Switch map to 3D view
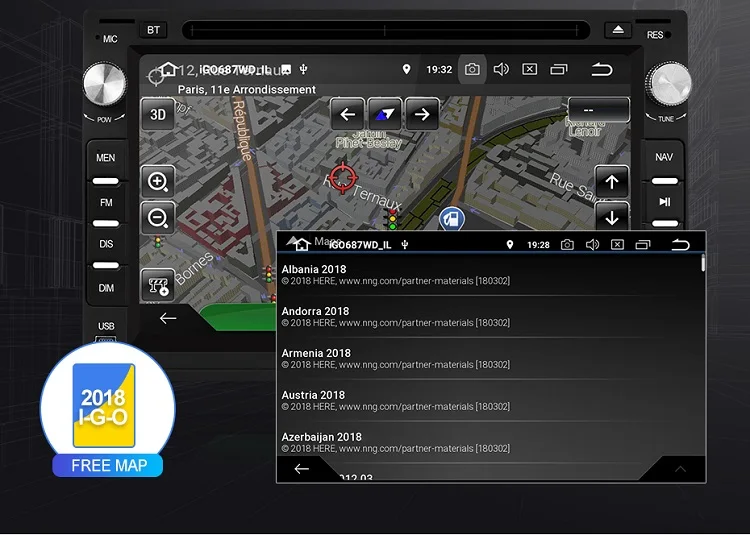 pyautogui.click(x=158, y=115)
